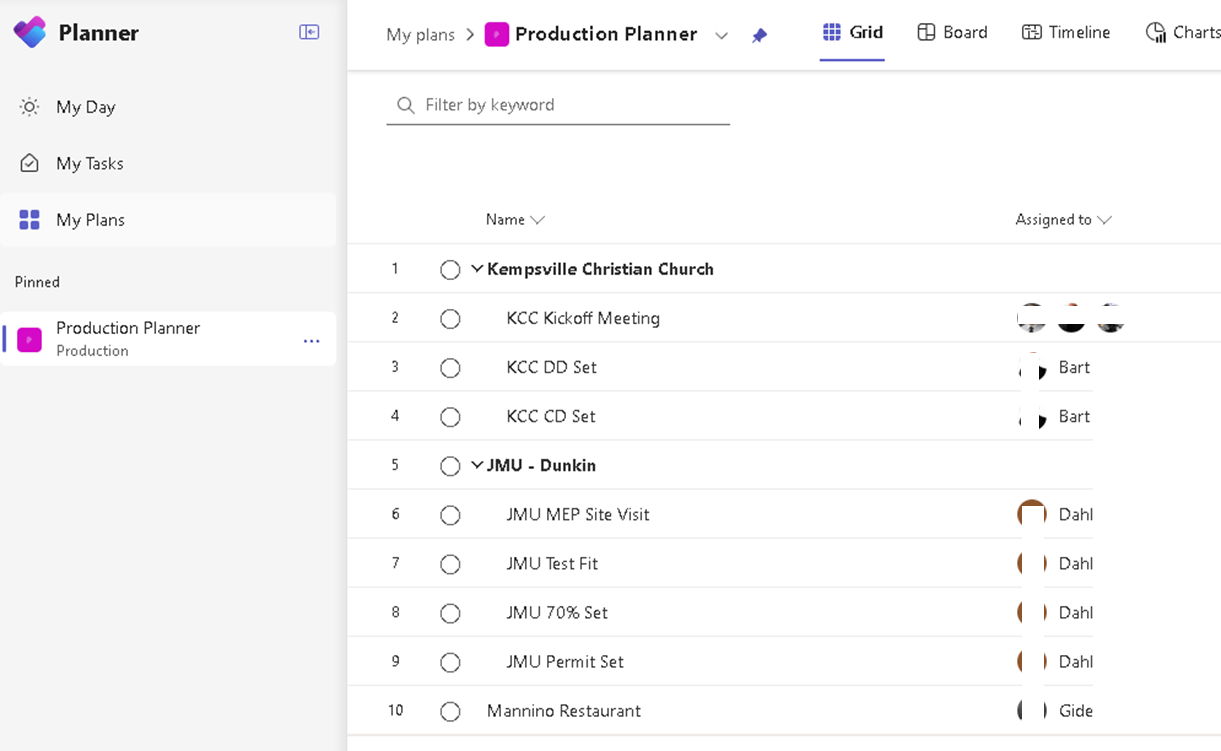
Task: Open My Tasks in sidebar
Action: tap(168, 163)
